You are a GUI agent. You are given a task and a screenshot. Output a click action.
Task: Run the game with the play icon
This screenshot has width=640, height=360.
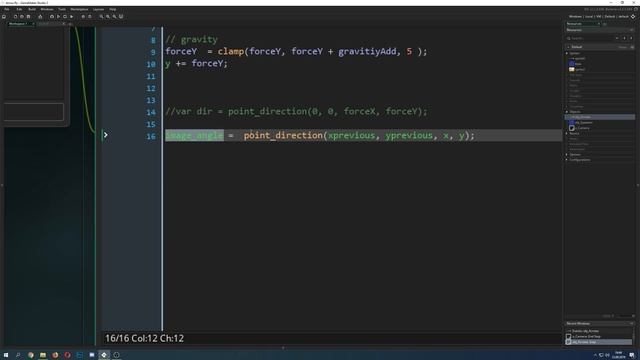coord(71,17)
